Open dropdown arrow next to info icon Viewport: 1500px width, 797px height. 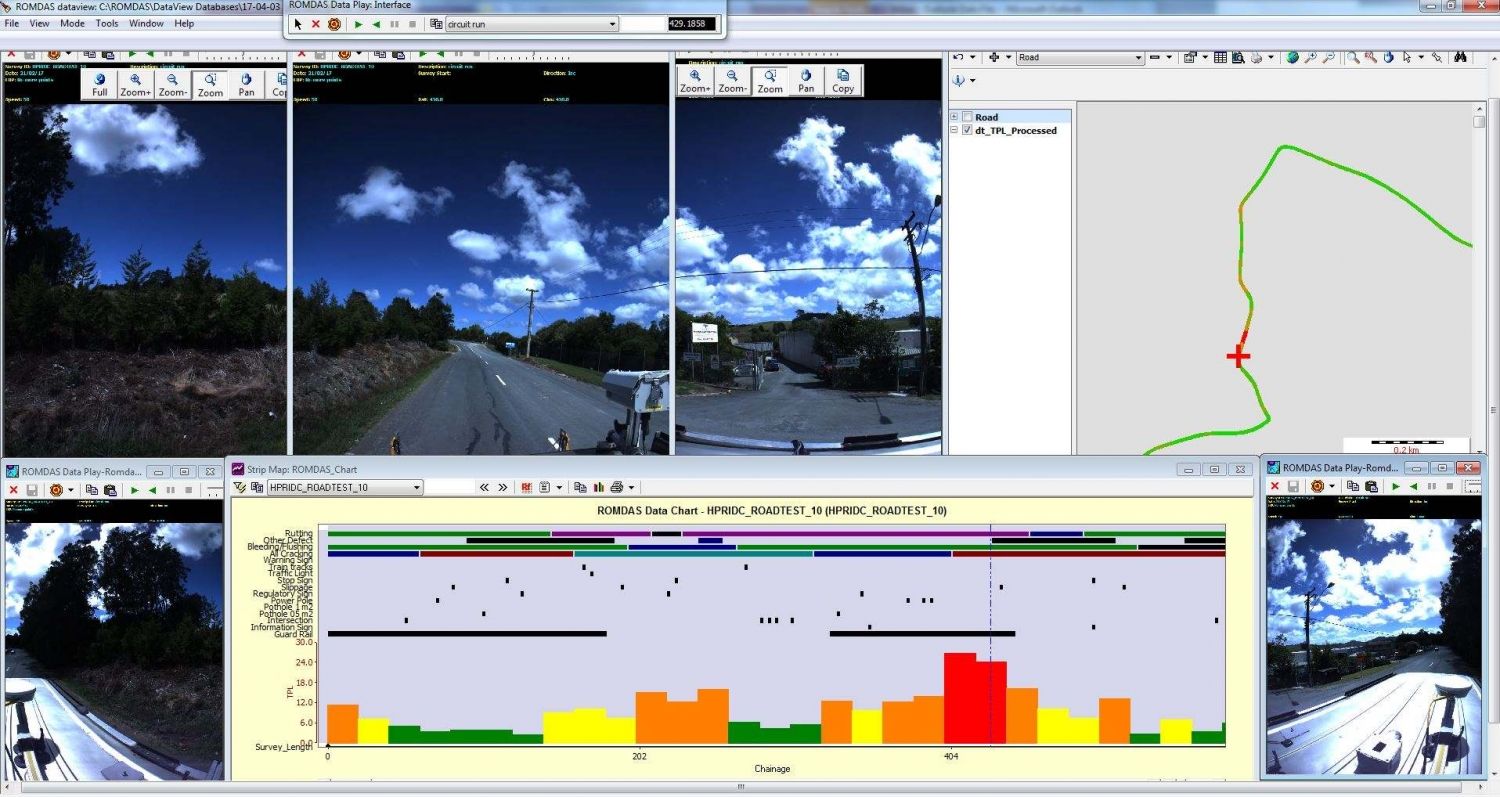coord(973,81)
